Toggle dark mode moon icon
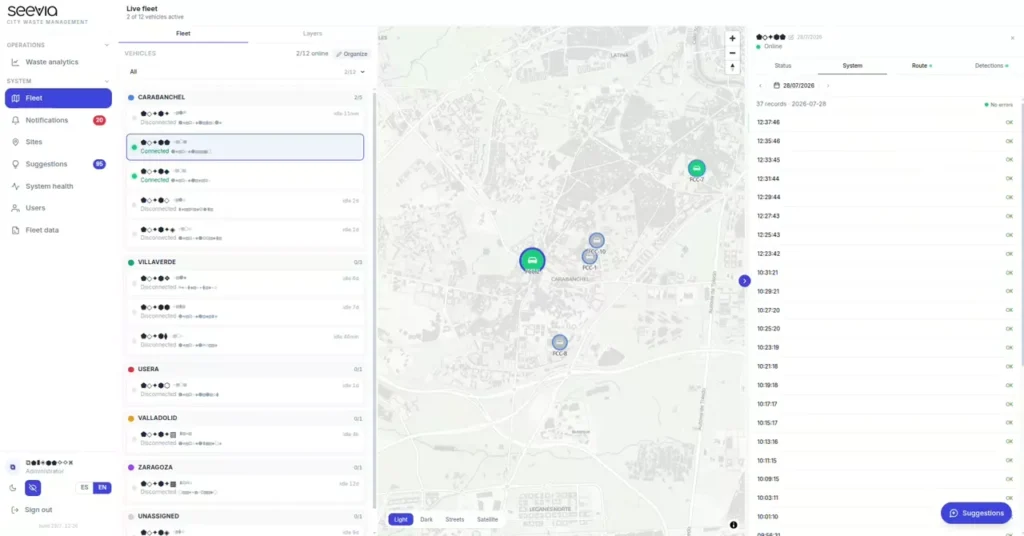Viewport: 1024px width, 536px height. click(13, 488)
